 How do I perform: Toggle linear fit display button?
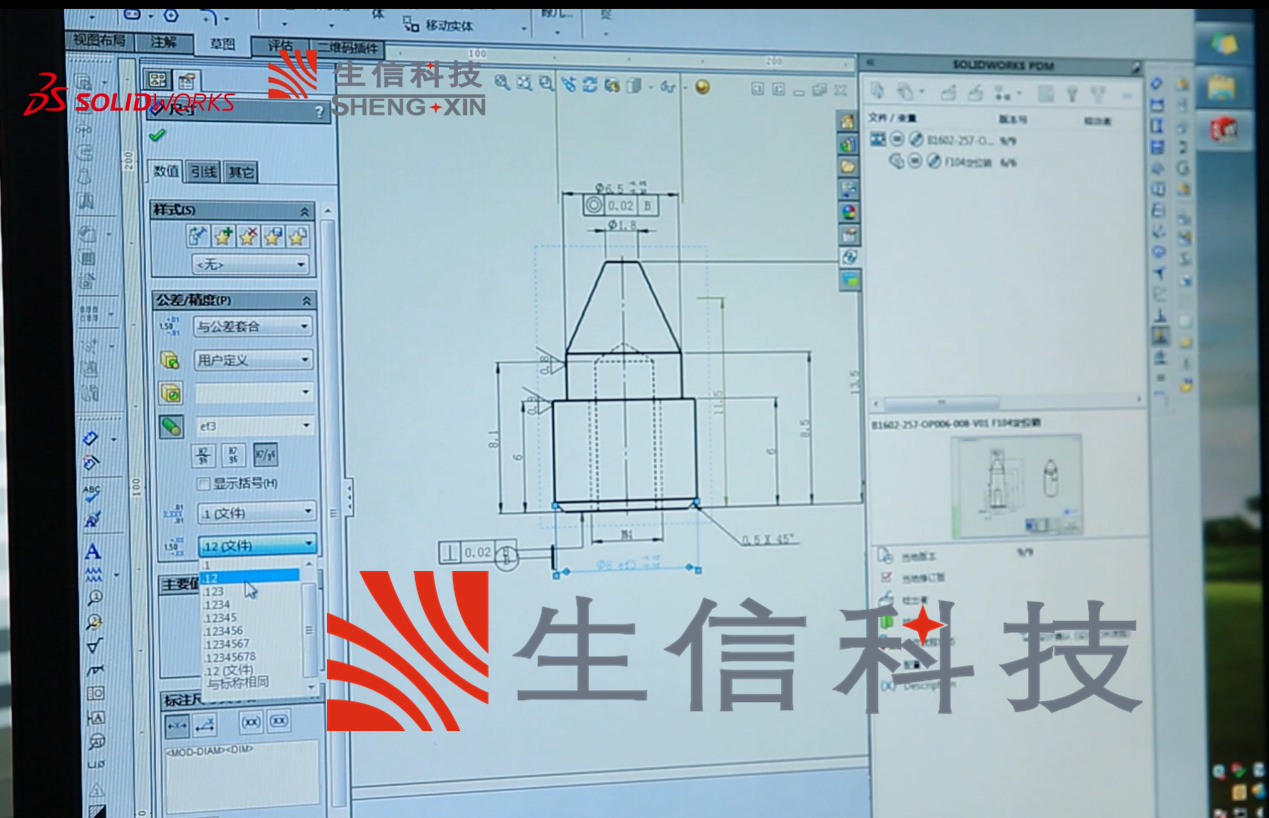265,455
